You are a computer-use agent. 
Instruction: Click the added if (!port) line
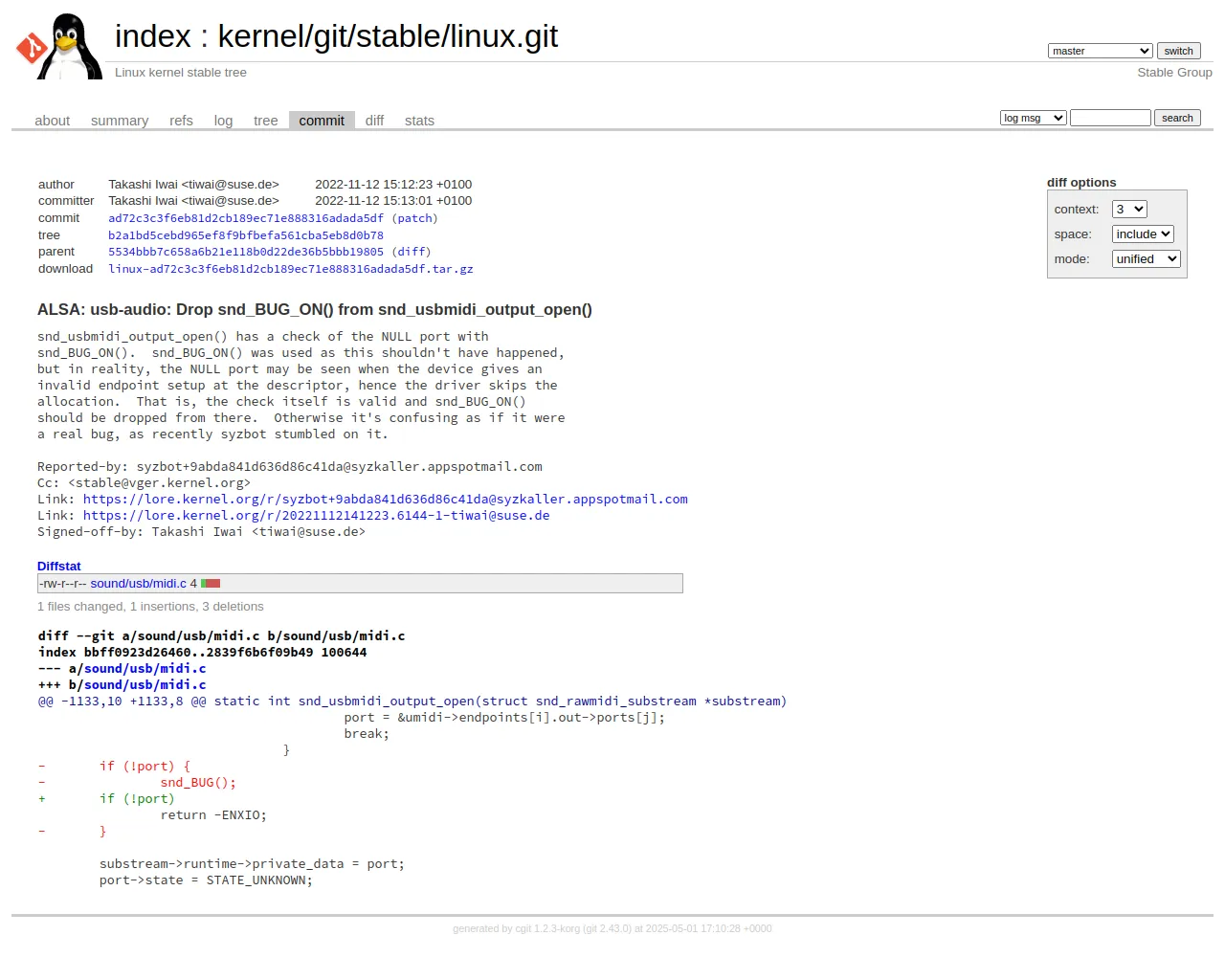pyautogui.click(x=106, y=799)
